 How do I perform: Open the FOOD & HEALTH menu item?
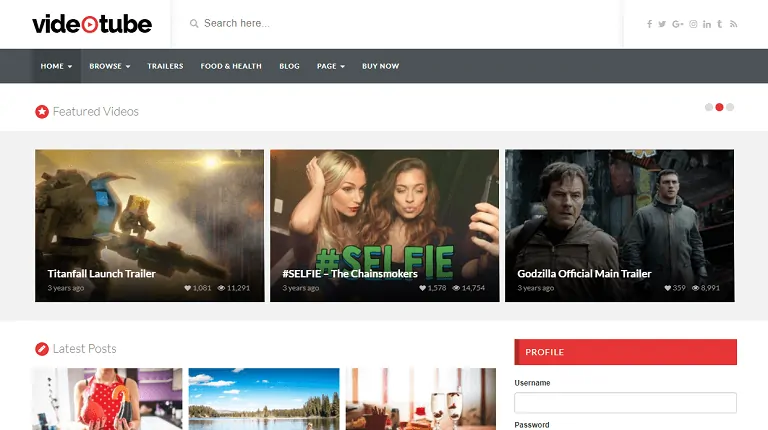pyautogui.click(x=231, y=66)
